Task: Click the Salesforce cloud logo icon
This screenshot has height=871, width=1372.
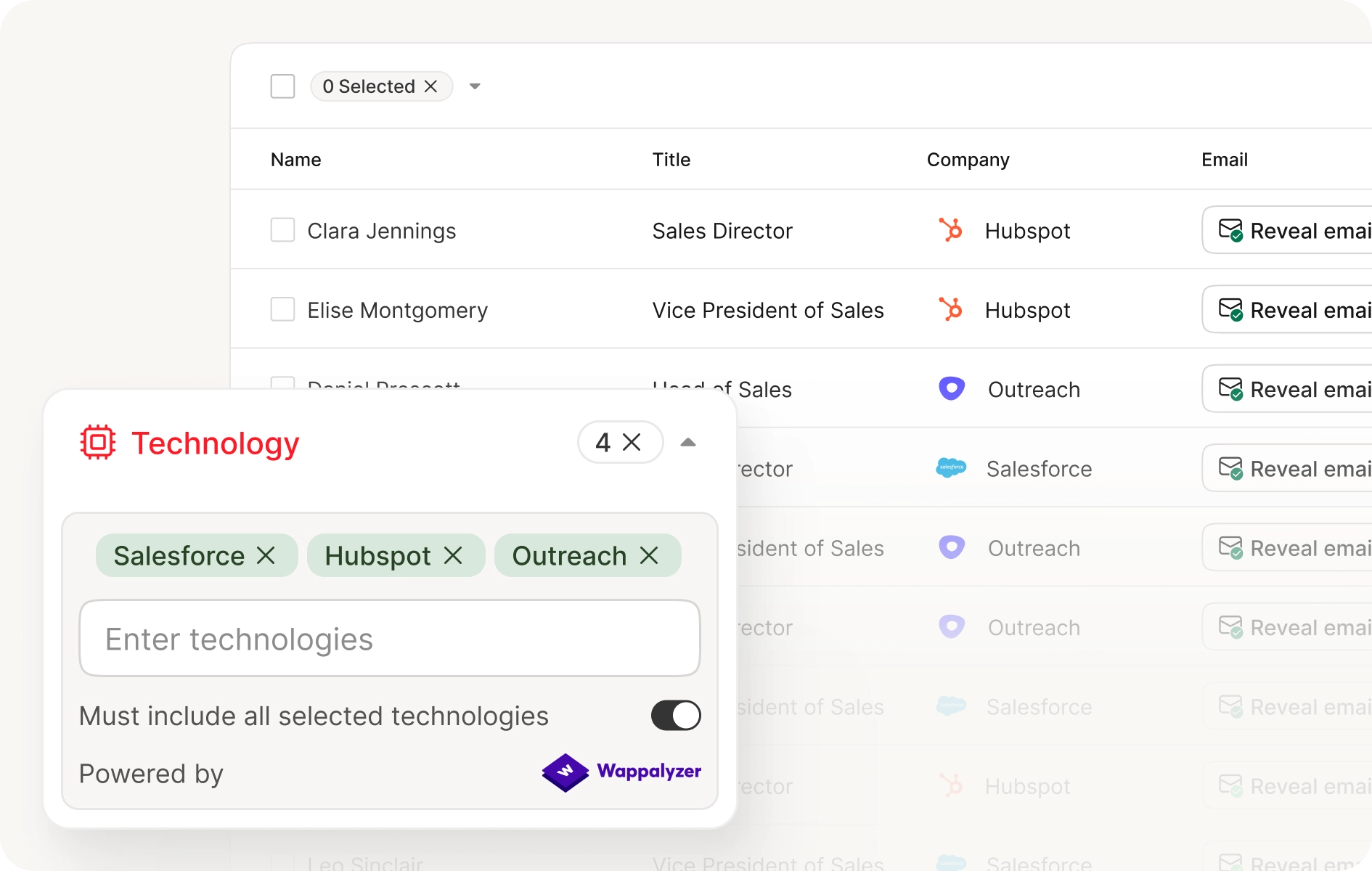Action: (x=951, y=468)
